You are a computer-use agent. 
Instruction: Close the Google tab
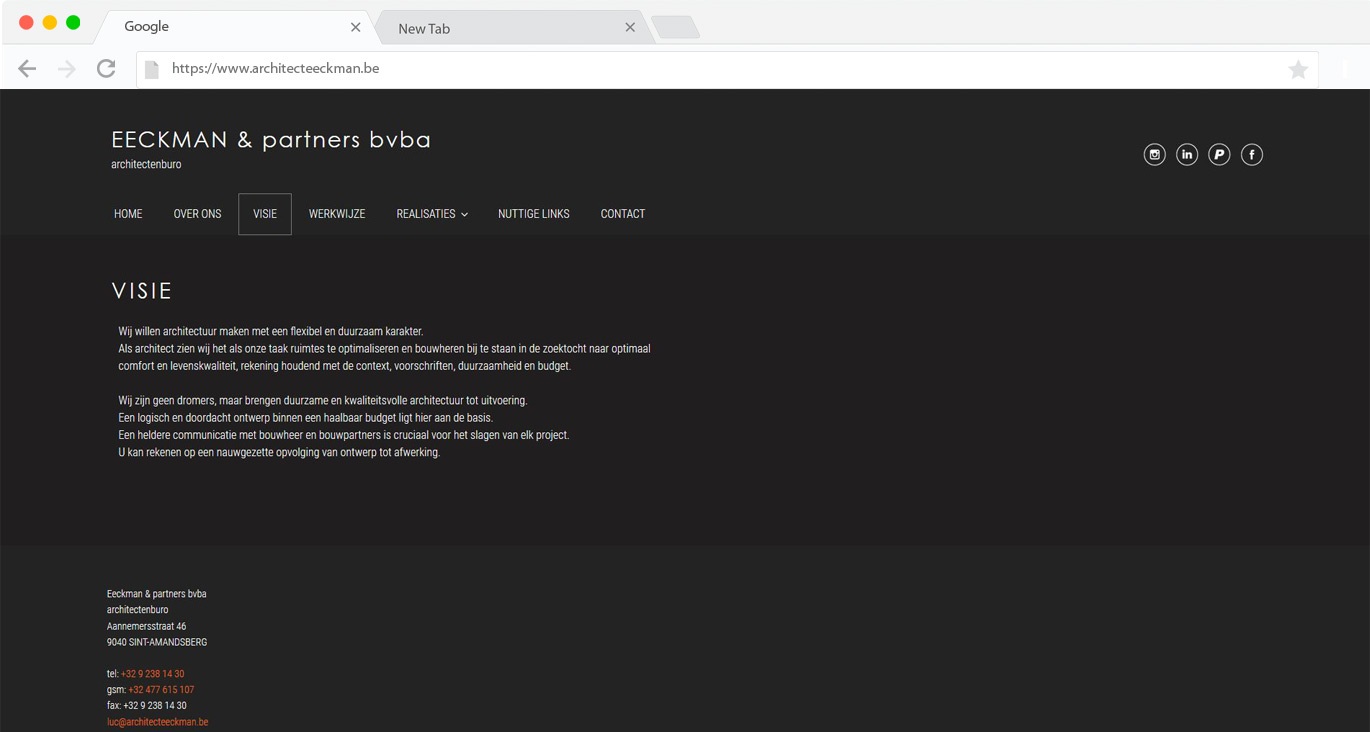point(355,27)
